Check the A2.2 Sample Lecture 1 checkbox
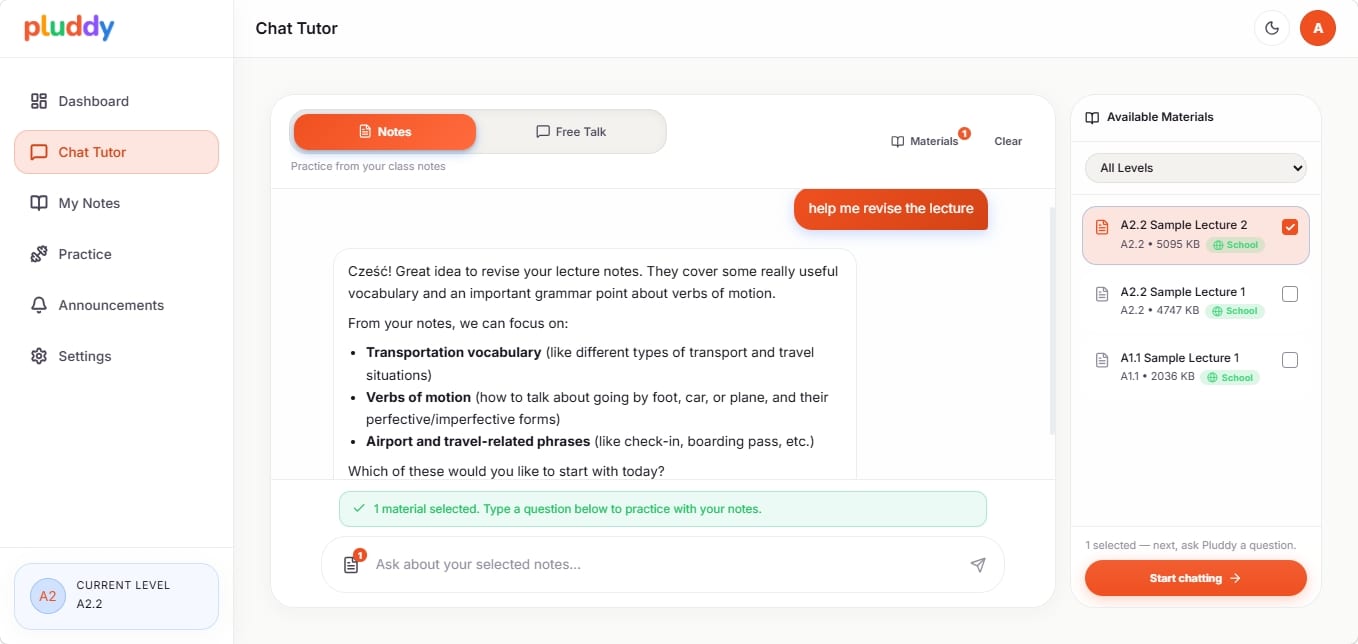The image size is (1358, 644). click(x=1290, y=294)
